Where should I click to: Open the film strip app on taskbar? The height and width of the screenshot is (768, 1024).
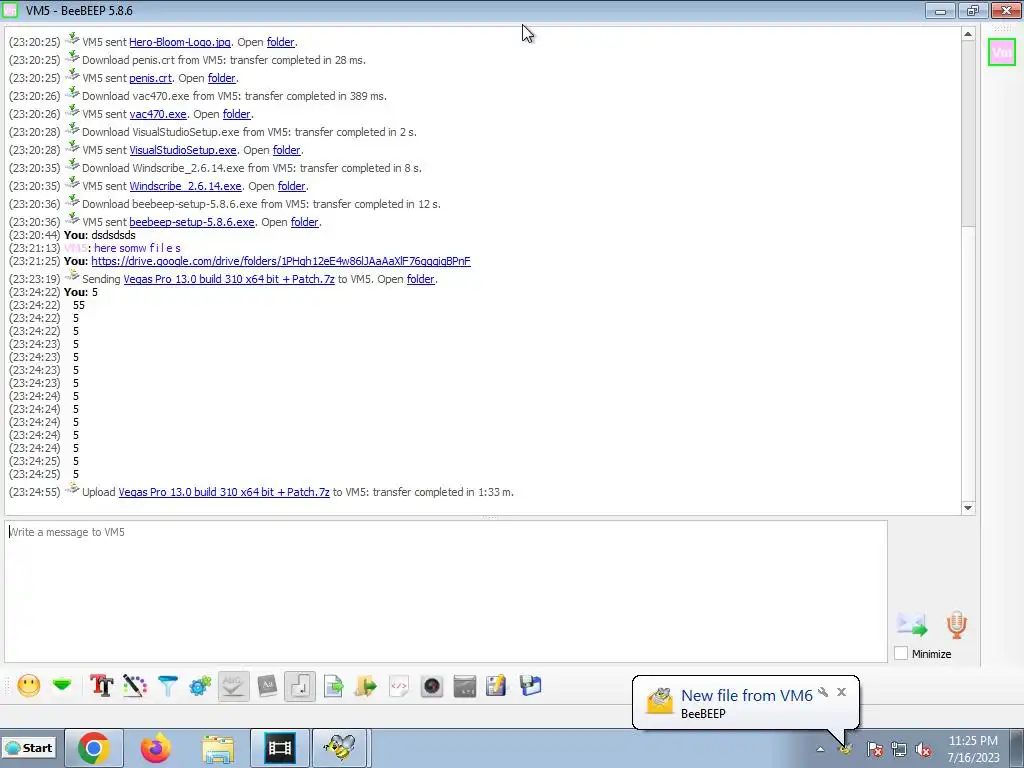tap(279, 748)
